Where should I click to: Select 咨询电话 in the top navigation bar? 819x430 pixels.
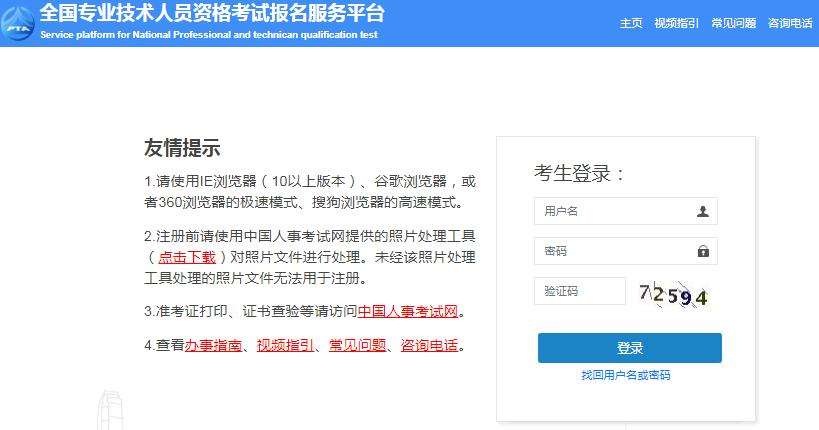click(x=790, y=23)
